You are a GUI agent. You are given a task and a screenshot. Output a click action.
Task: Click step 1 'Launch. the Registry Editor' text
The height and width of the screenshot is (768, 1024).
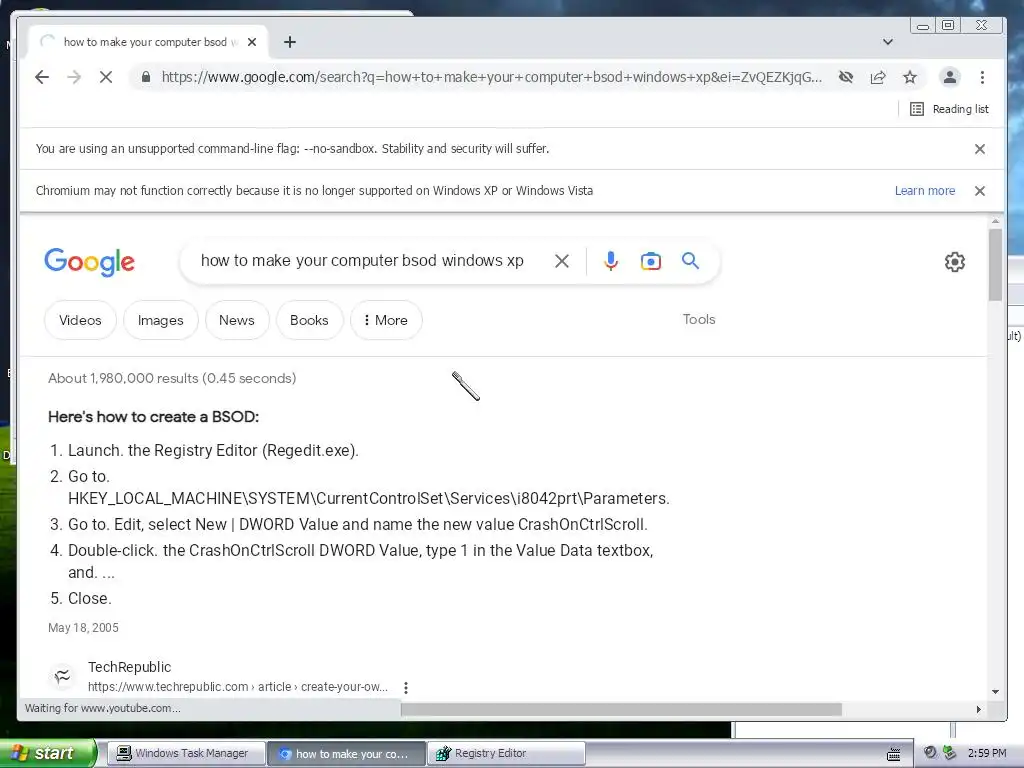tap(213, 451)
